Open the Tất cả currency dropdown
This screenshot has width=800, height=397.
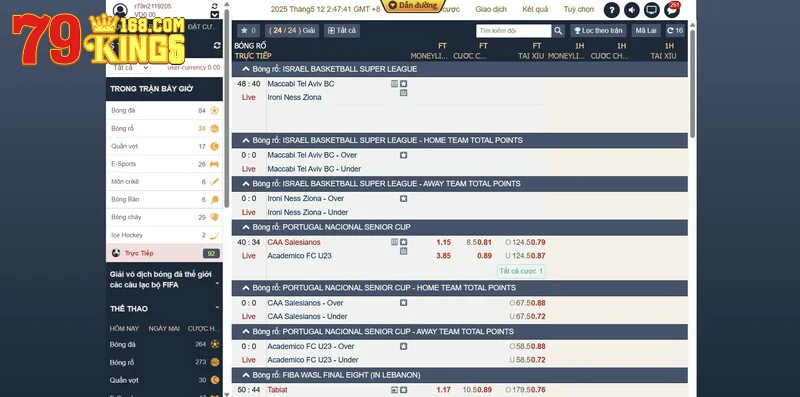130,67
